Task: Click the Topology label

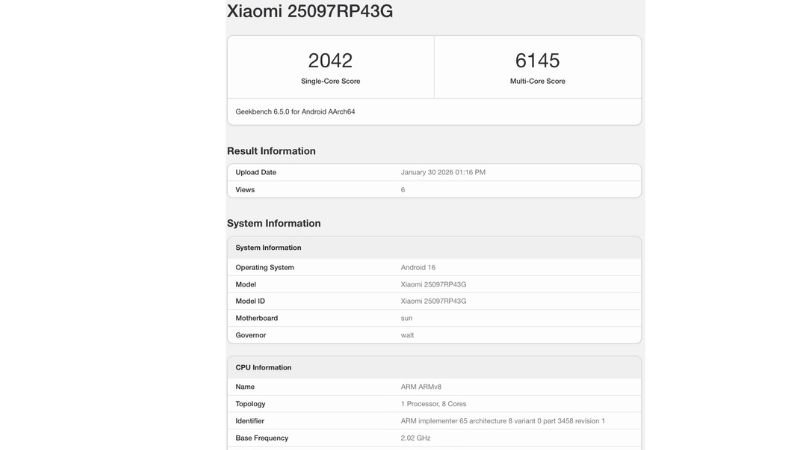Action: point(250,404)
